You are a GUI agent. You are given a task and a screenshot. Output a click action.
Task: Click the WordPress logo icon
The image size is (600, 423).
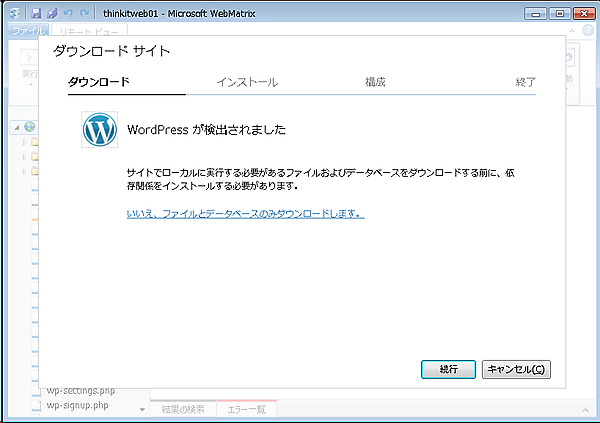point(99,129)
